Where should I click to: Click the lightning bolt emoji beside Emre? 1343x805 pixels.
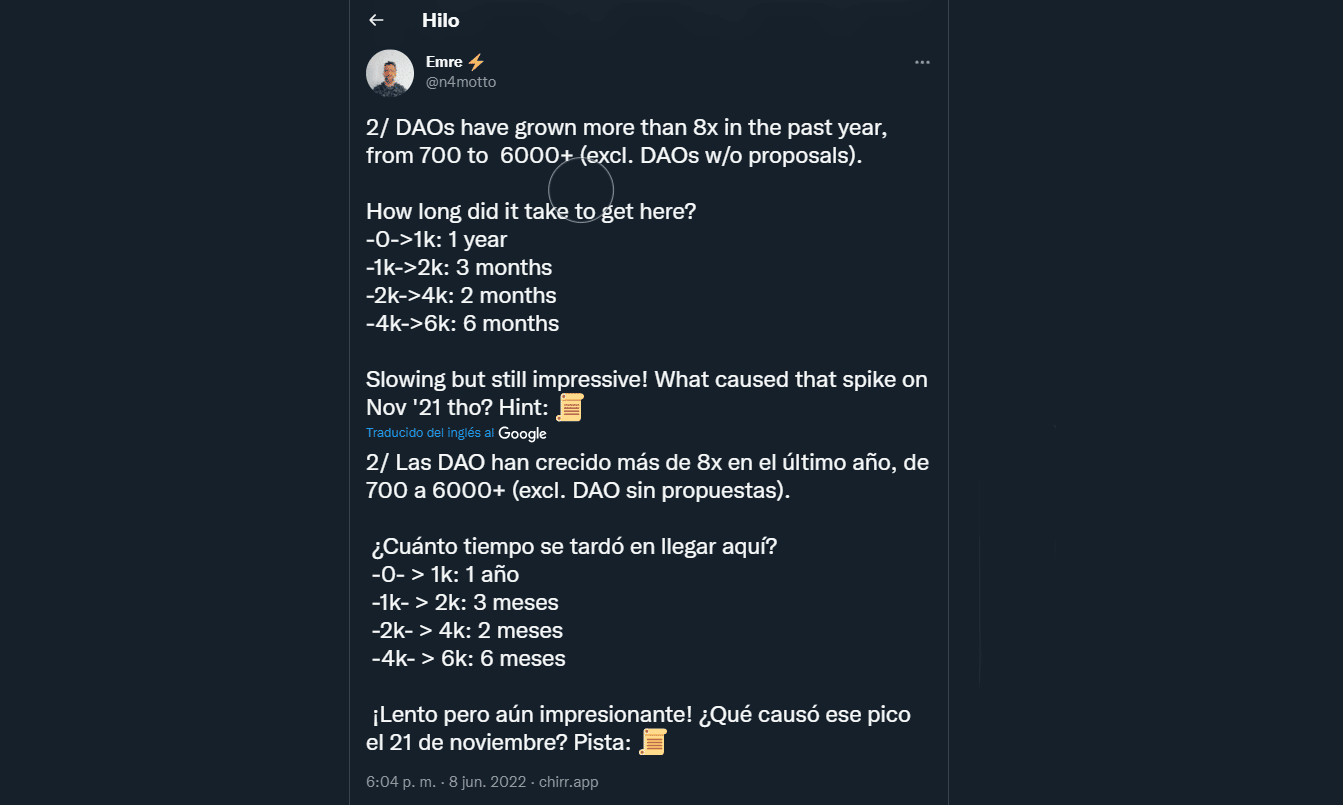point(476,62)
